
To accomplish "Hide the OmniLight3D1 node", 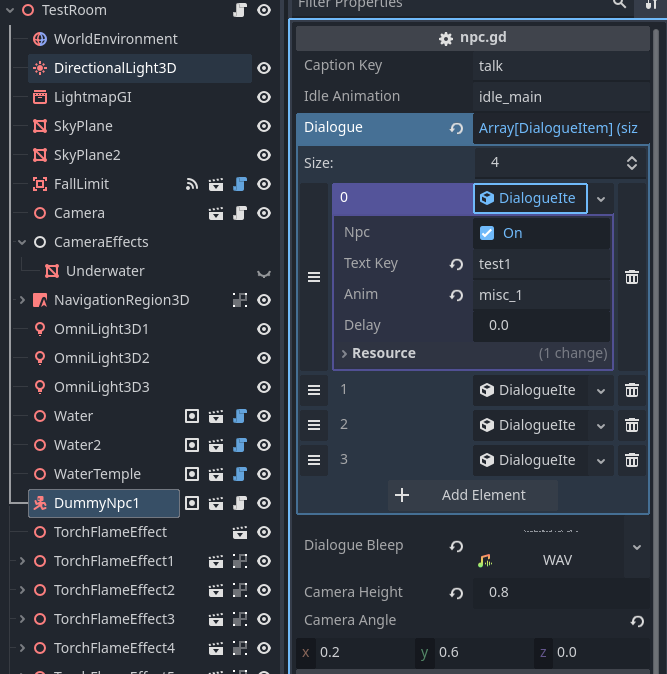I will (x=264, y=329).
